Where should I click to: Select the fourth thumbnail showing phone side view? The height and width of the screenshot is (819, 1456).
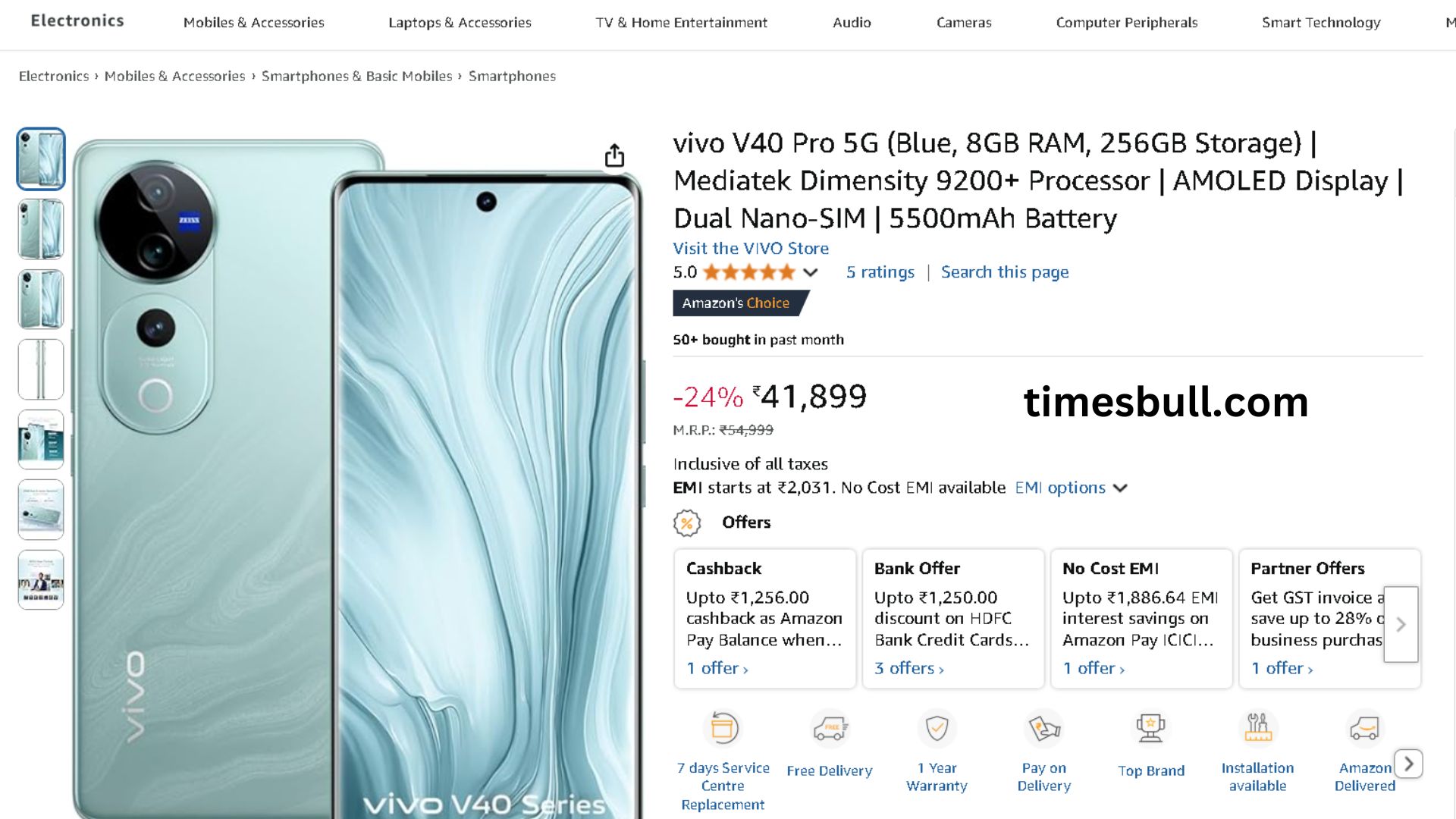point(41,369)
